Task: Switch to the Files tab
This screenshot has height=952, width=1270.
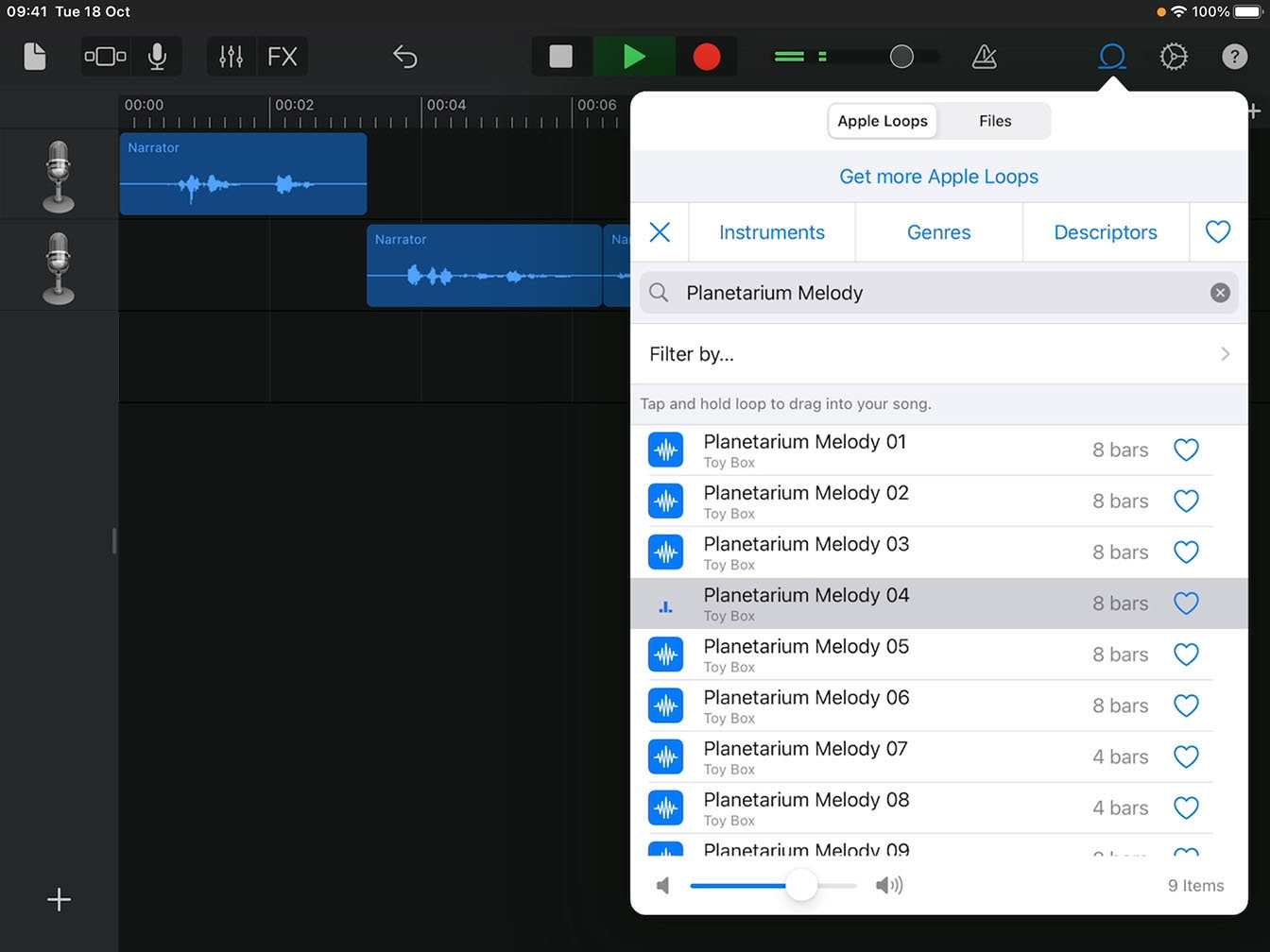Action: (x=995, y=121)
